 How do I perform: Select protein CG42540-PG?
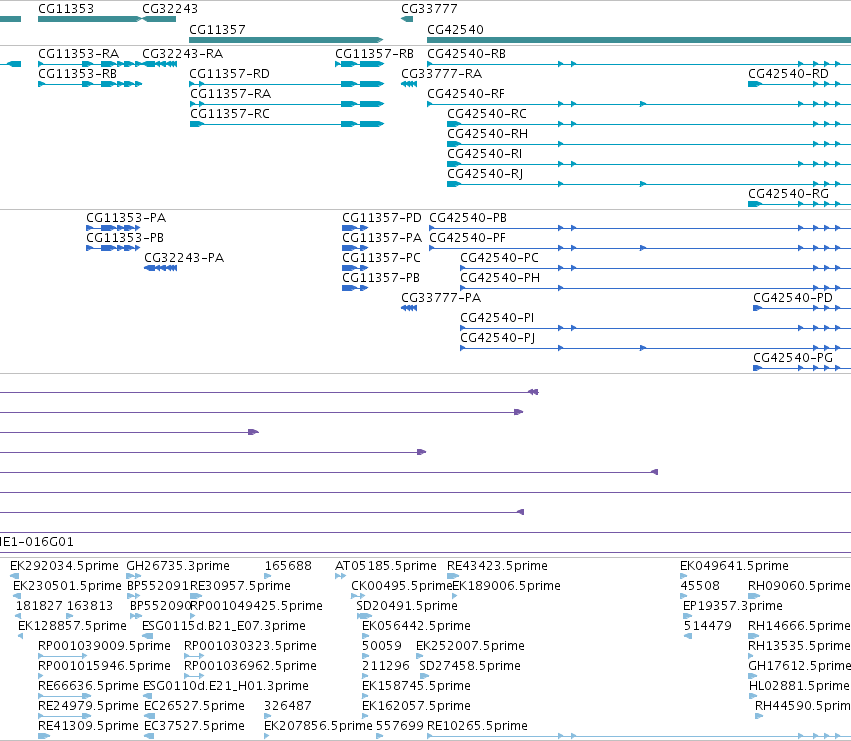(792, 359)
